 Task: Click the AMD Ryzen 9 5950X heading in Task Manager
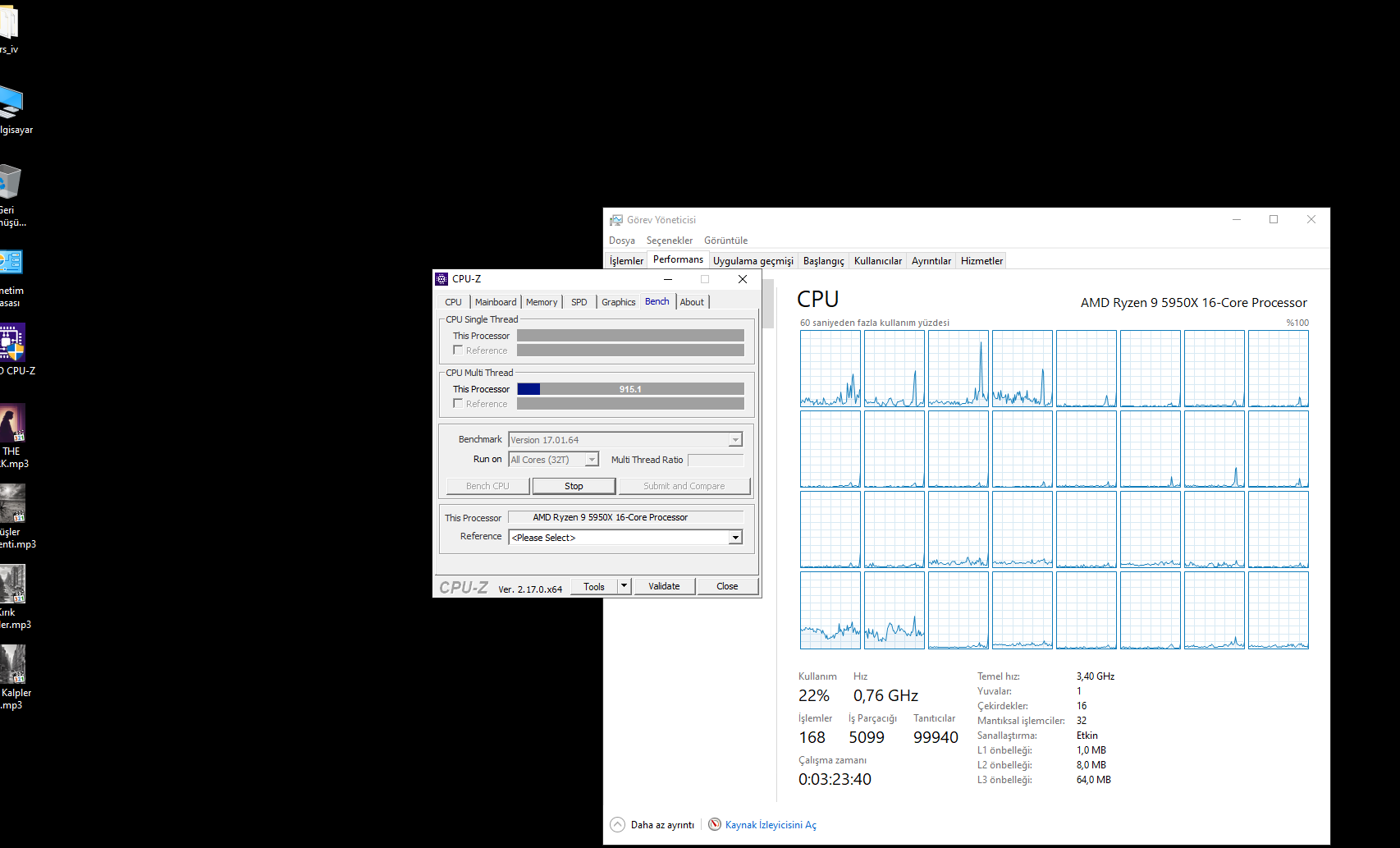tap(1193, 303)
